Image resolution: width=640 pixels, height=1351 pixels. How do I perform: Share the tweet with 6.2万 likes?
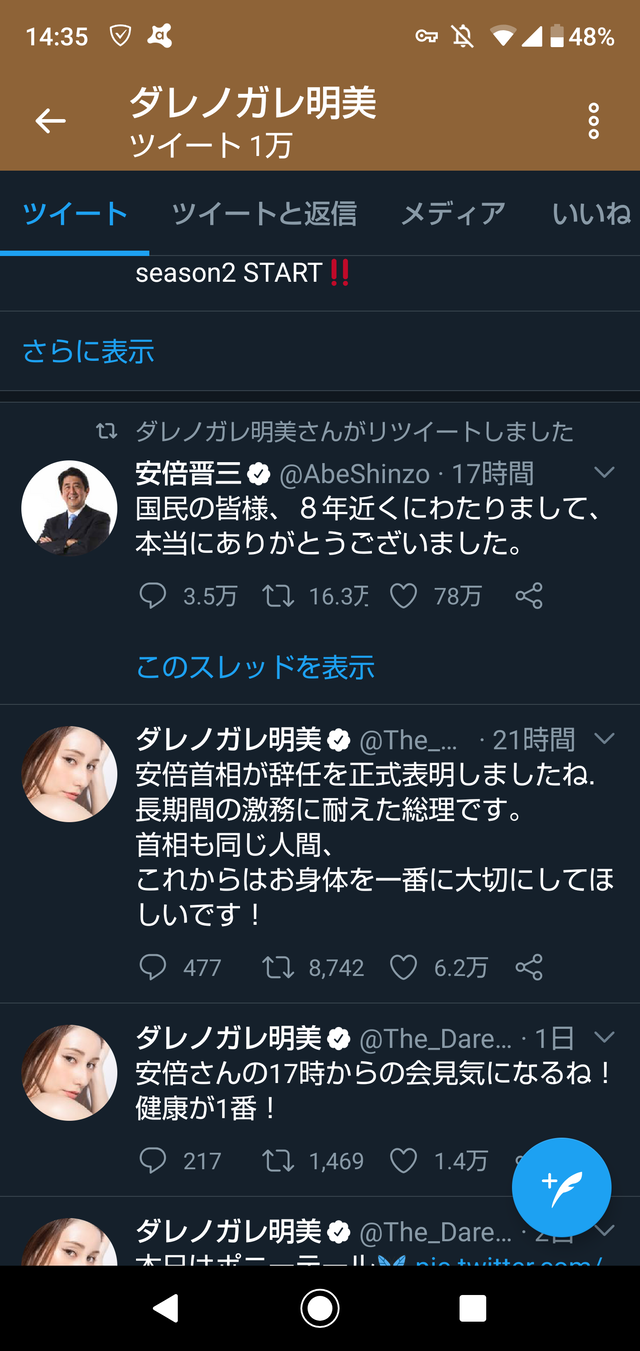click(x=529, y=967)
